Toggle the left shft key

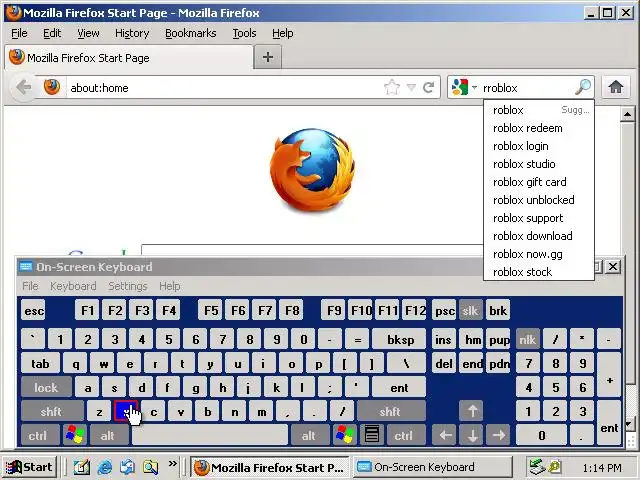(x=51, y=411)
